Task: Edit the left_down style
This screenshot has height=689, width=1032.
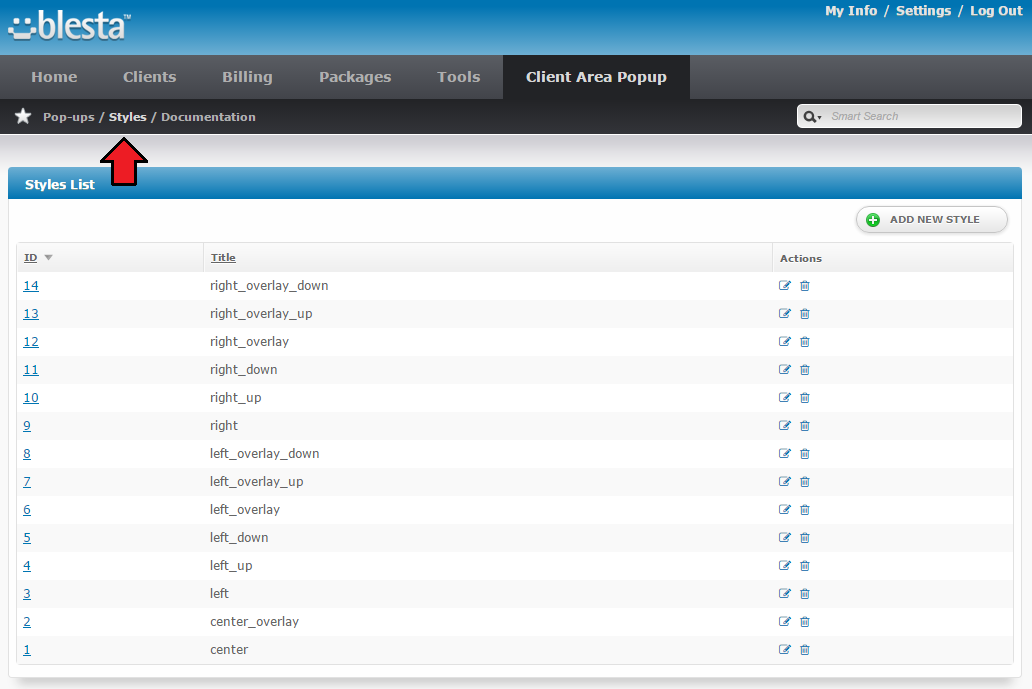Action: point(785,537)
